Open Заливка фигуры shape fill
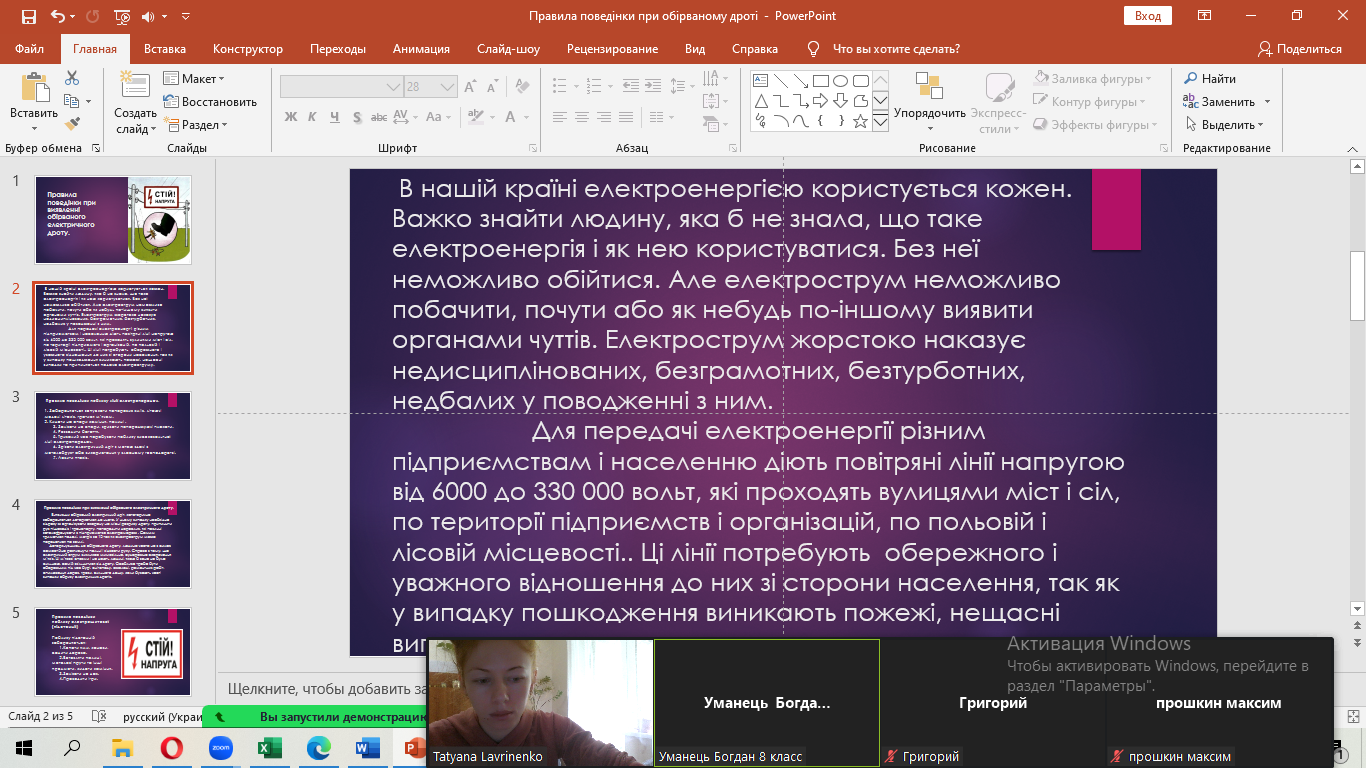This screenshot has height=768, width=1366. tap(1093, 79)
